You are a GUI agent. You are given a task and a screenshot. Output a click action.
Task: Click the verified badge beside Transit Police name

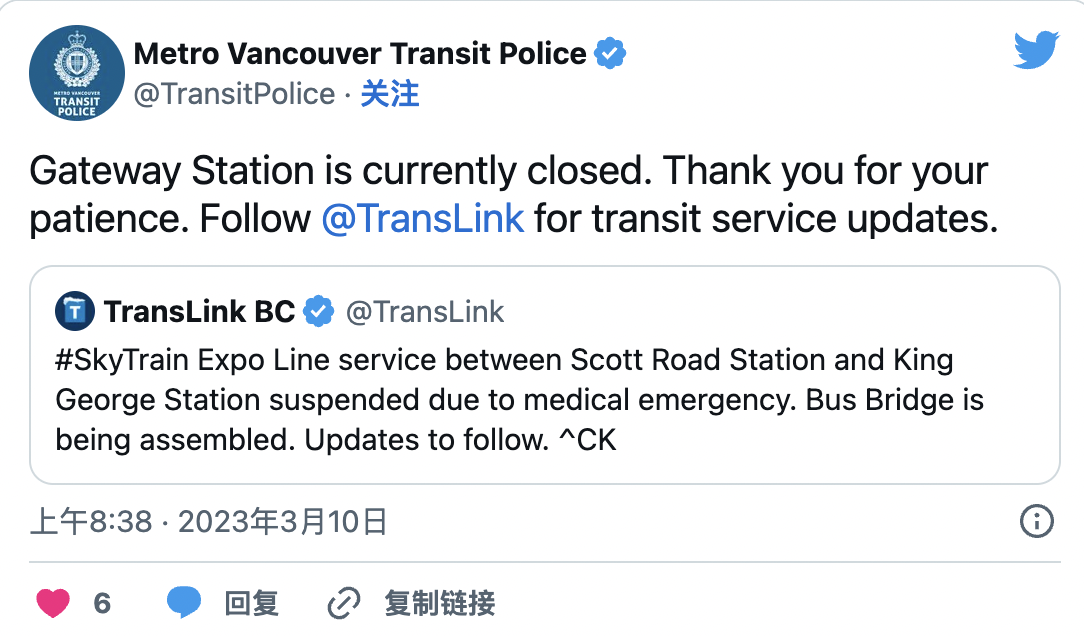point(610,53)
